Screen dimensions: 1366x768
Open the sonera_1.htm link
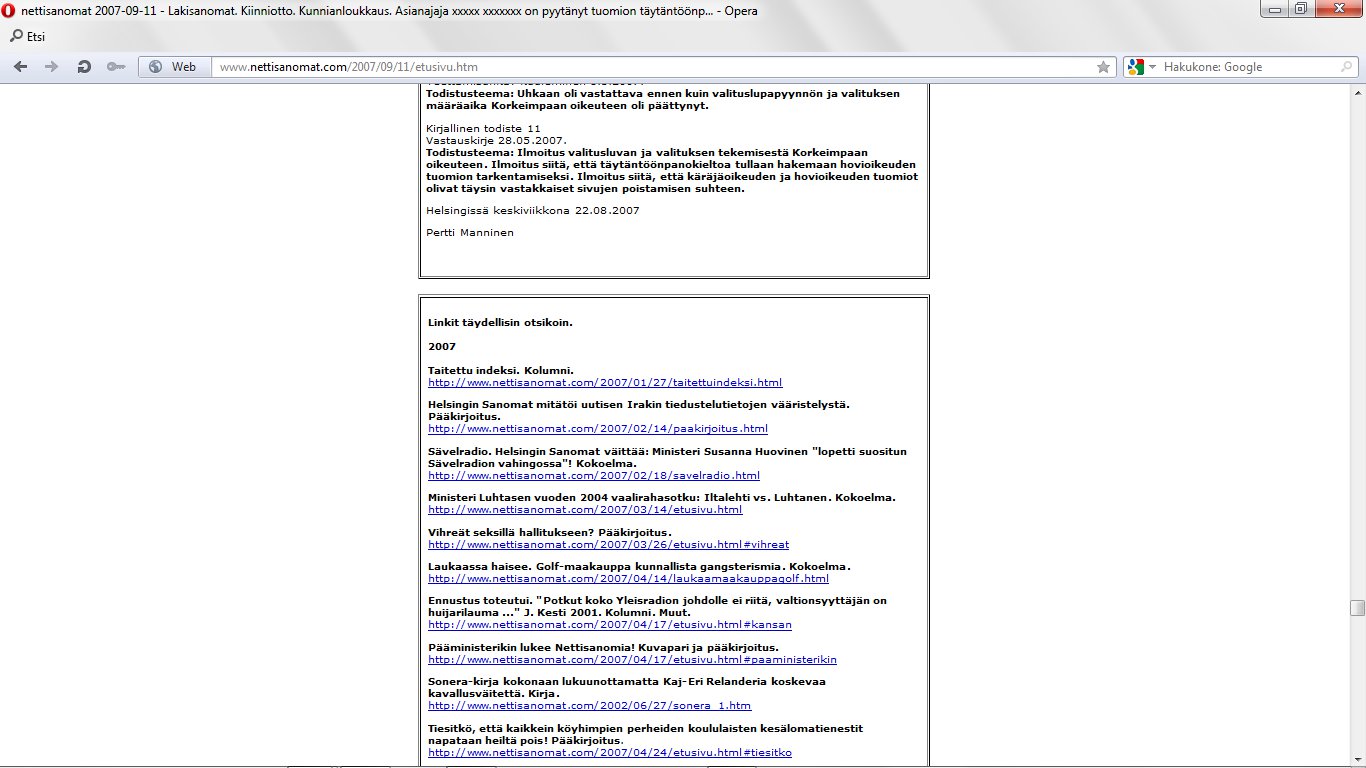(x=589, y=706)
